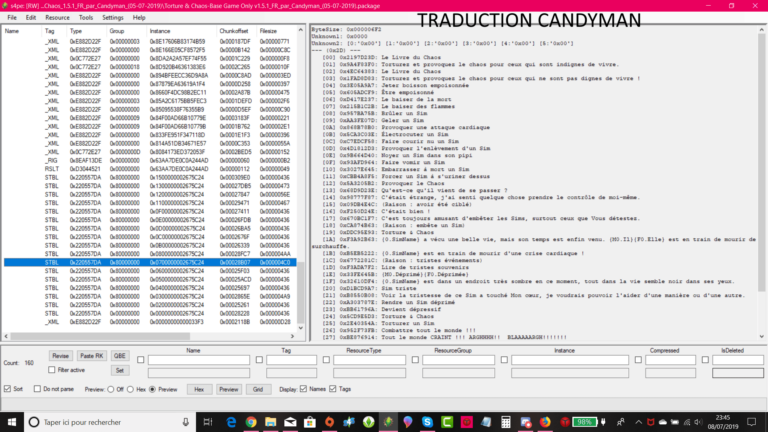Open Microsoft Store from the taskbar
The height and width of the screenshot is (432, 768).
(x=309, y=422)
